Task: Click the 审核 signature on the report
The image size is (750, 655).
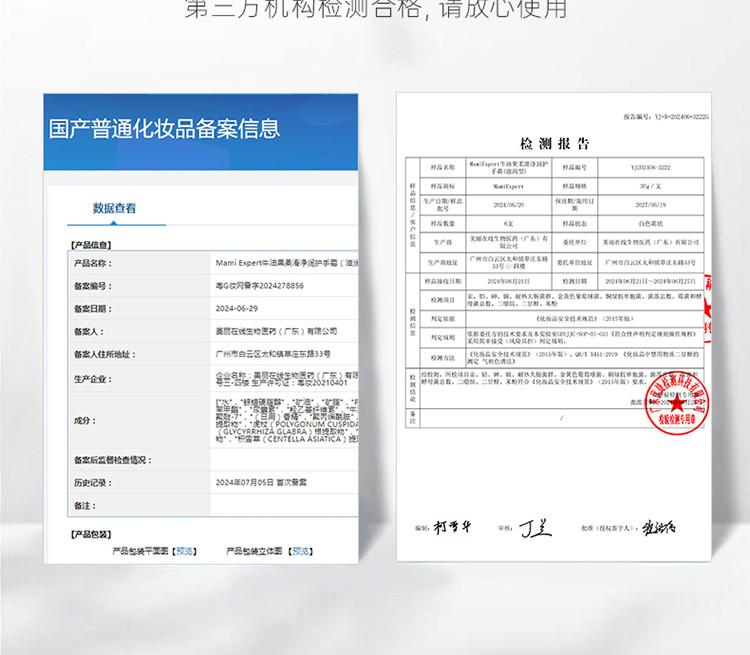Action: pyautogui.click(x=535, y=528)
